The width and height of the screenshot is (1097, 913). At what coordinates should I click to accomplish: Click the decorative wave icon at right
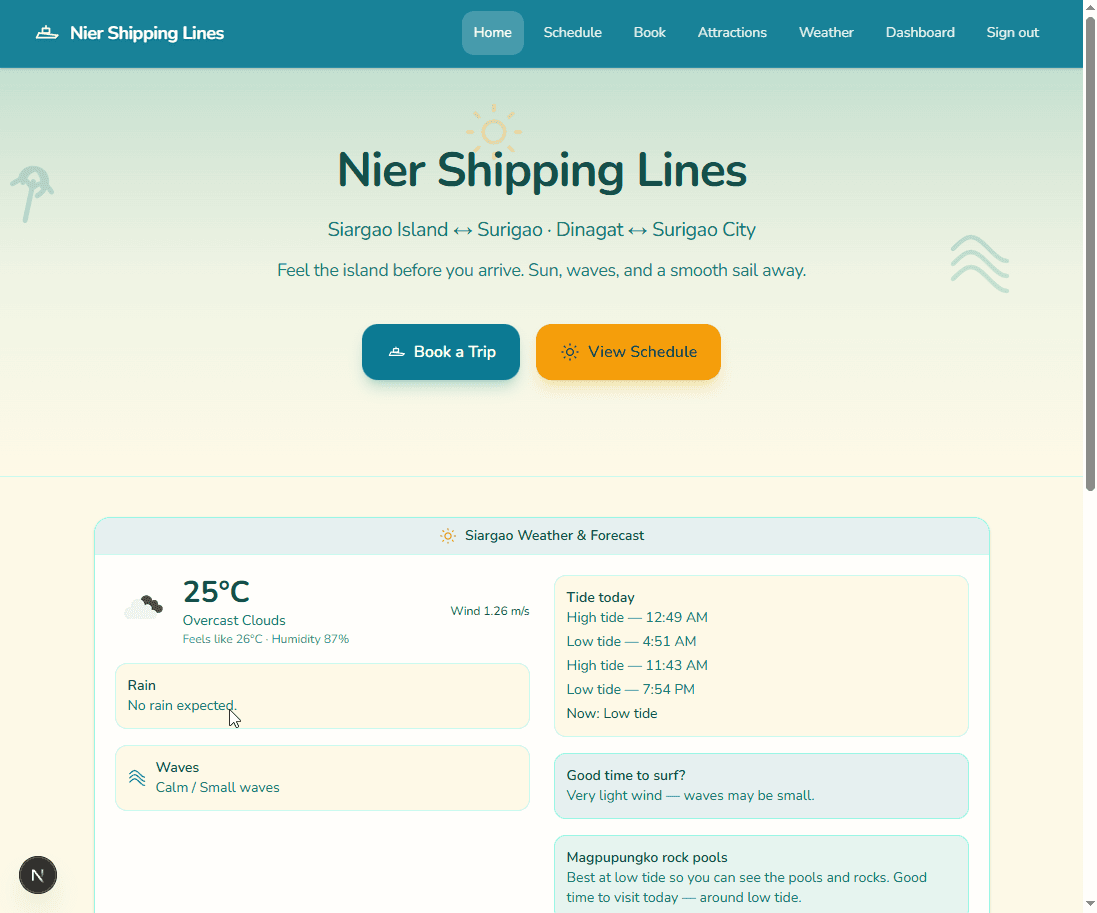[979, 264]
